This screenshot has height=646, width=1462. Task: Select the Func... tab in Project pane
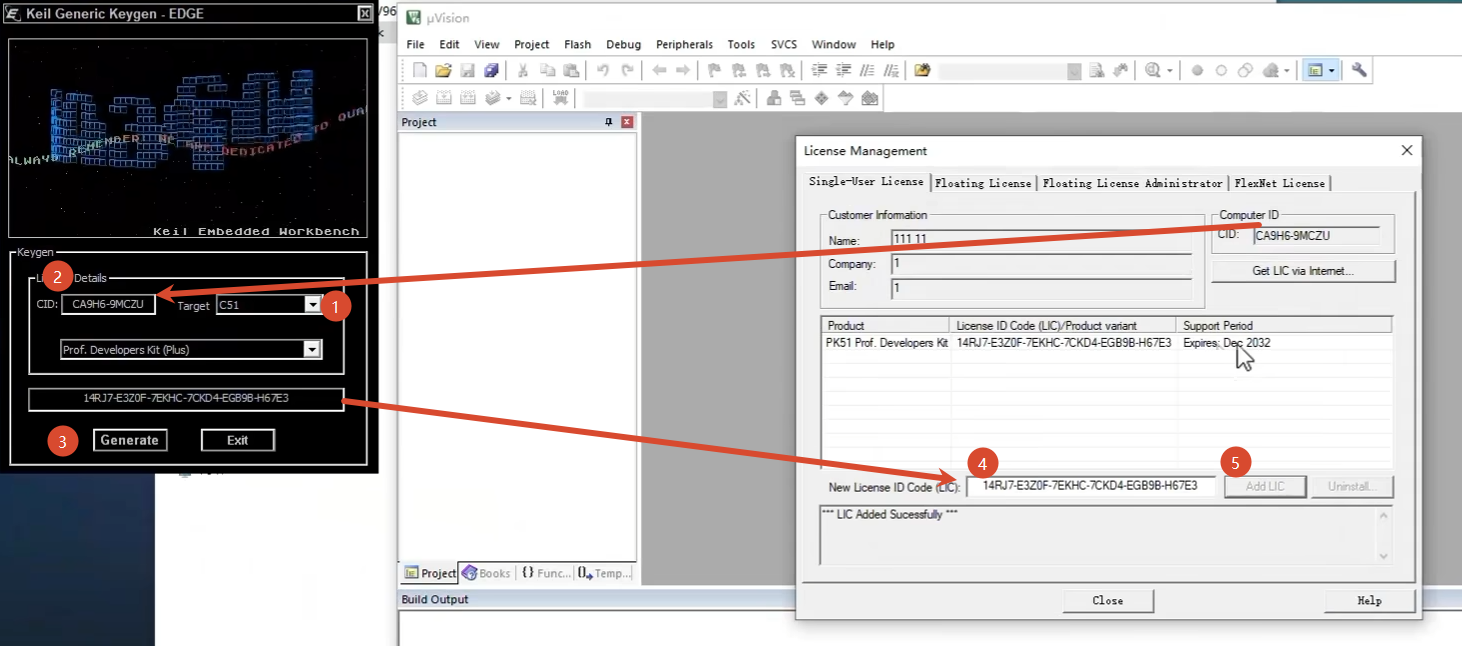click(546, 573)
